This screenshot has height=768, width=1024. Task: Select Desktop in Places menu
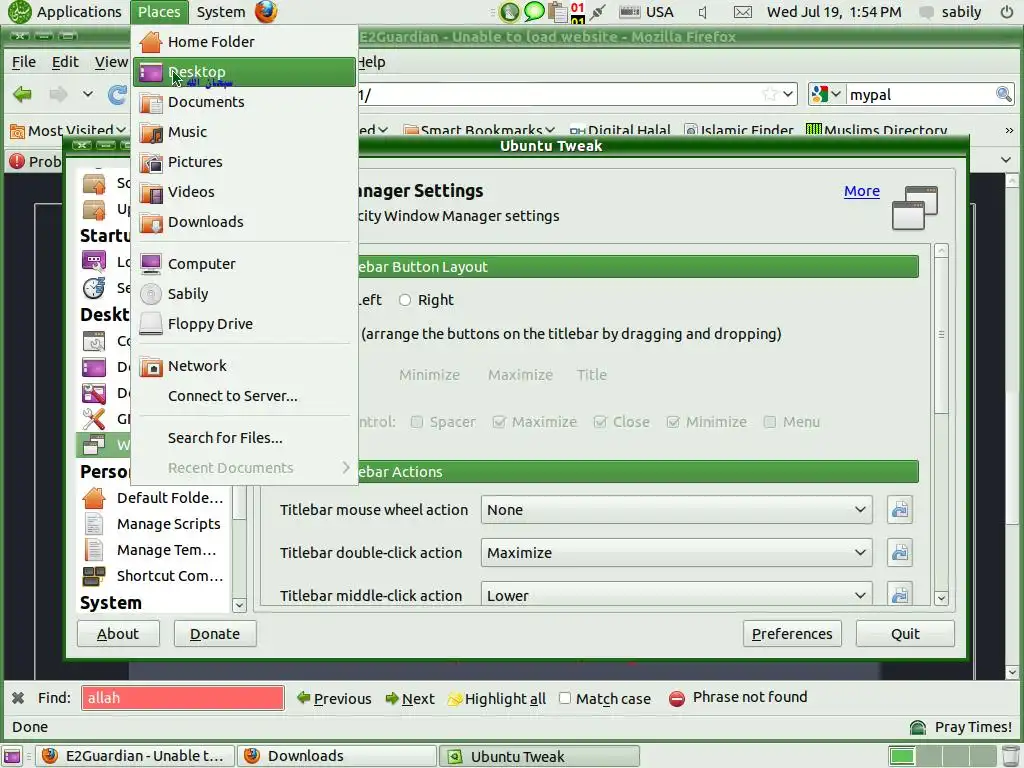point(244,72)
